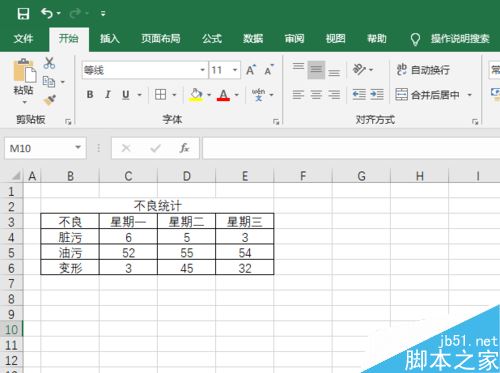The width and height of the screenshot is (500, 373).
Task: Open the 字体 dialog launcher
Action: tap(276, 122)
